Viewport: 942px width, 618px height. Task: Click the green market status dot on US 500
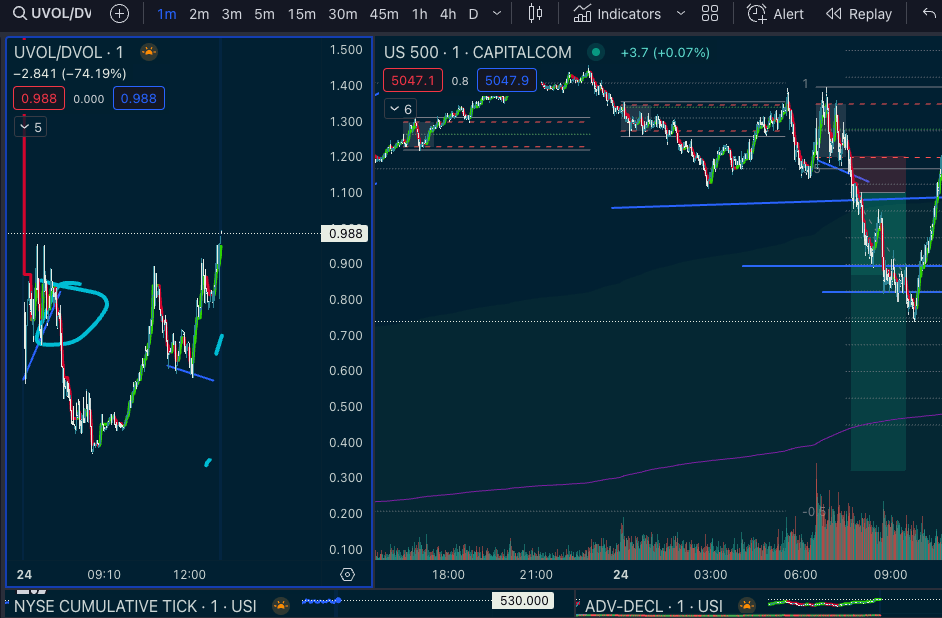[596, 52]
